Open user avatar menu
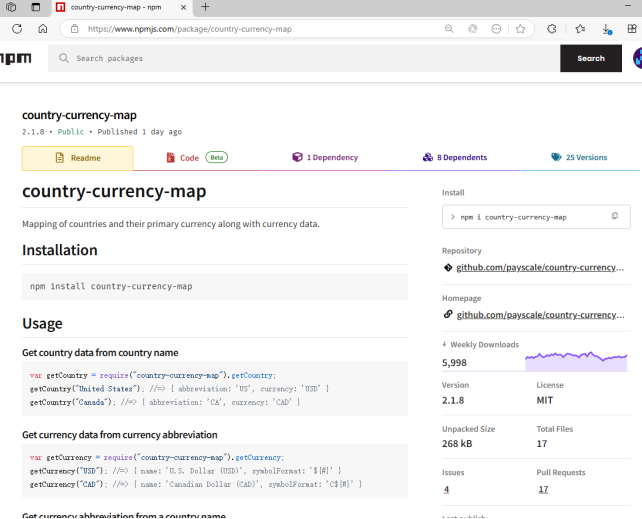 coord(637,58)
